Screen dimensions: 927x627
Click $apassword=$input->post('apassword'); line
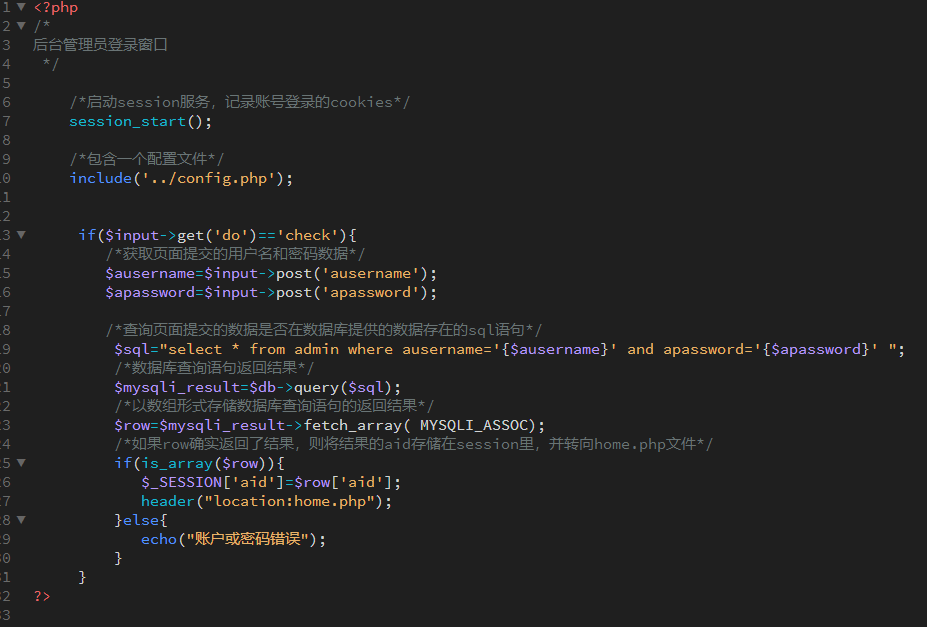271,293
